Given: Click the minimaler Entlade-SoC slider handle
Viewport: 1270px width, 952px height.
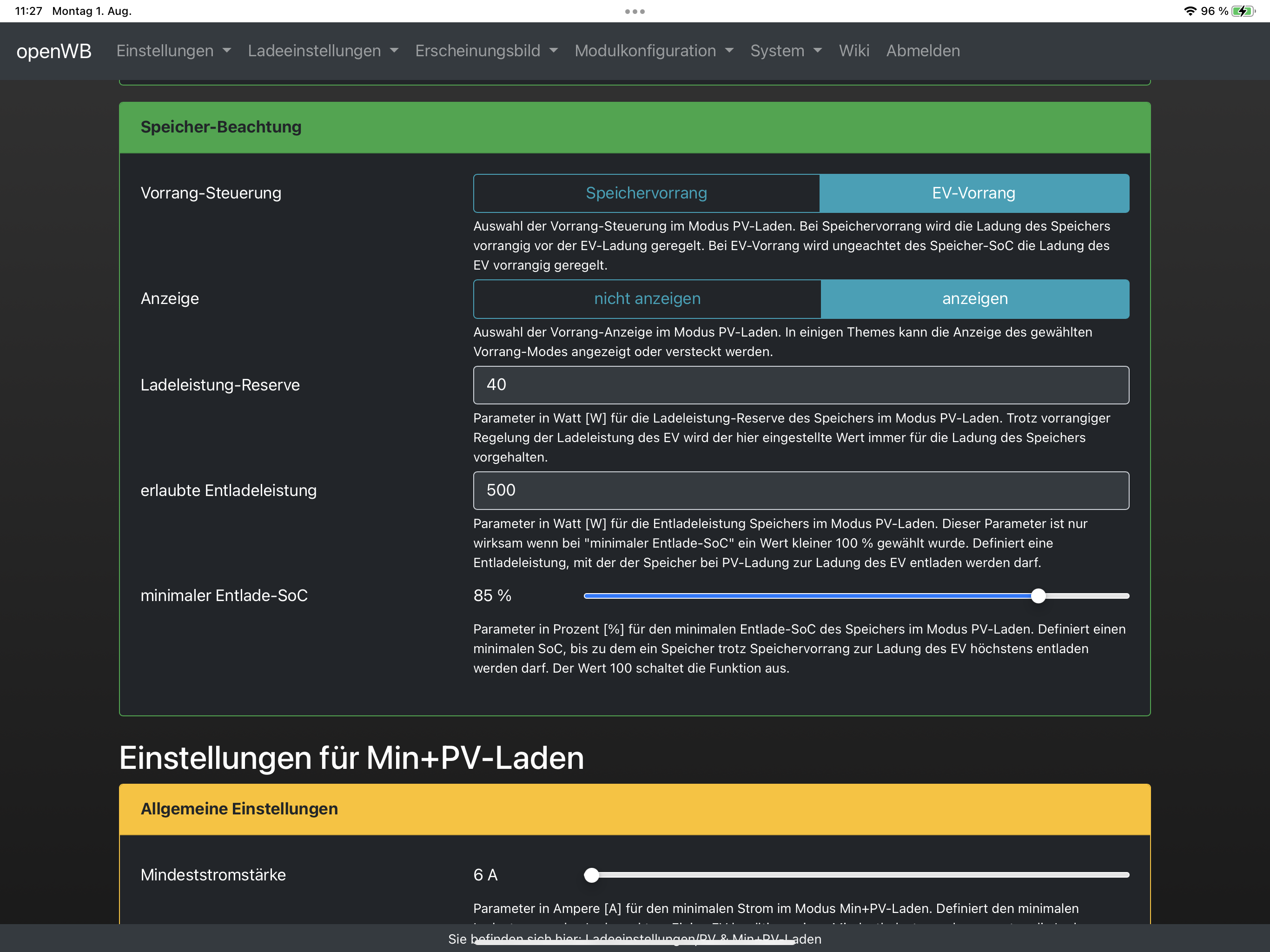Looking at the screenshot, I should [x=1038, y=596].
